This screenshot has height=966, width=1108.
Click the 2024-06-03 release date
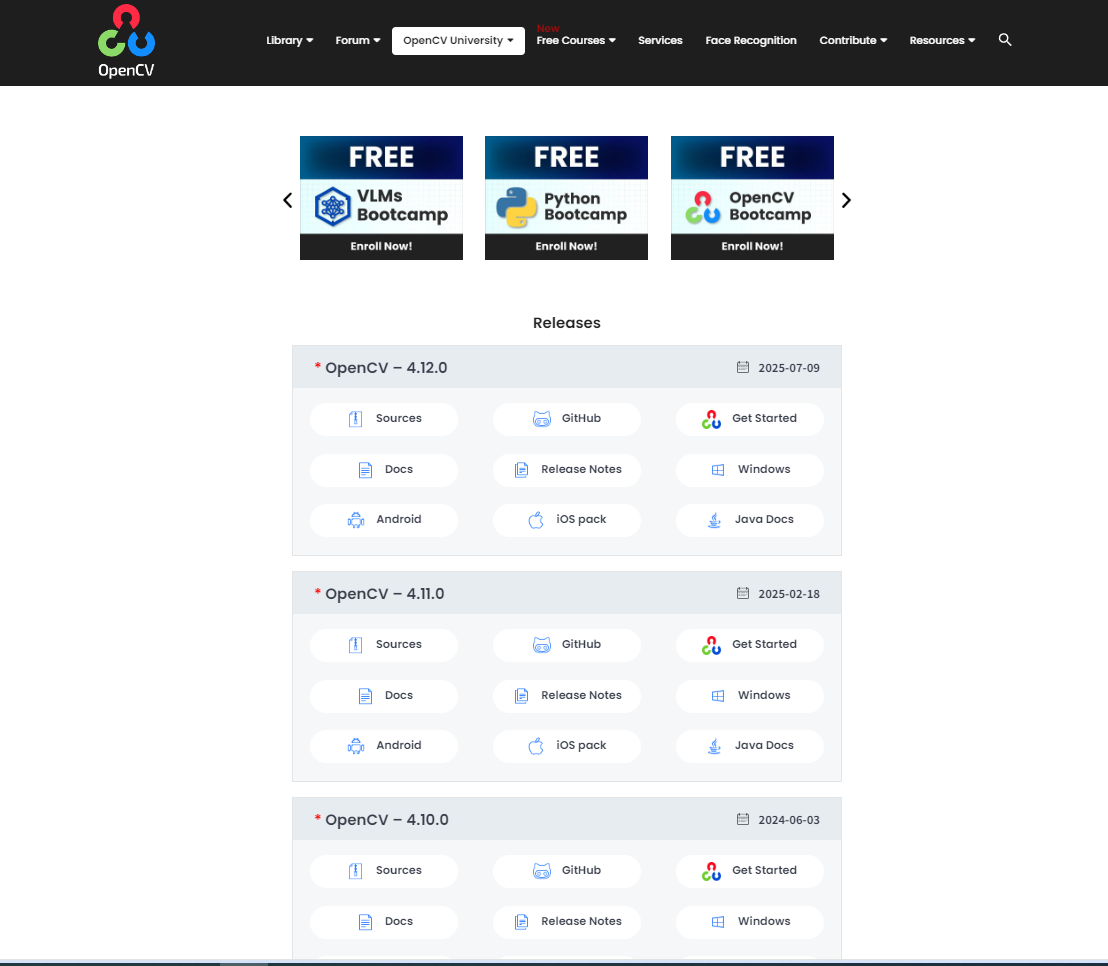[789, 820]
